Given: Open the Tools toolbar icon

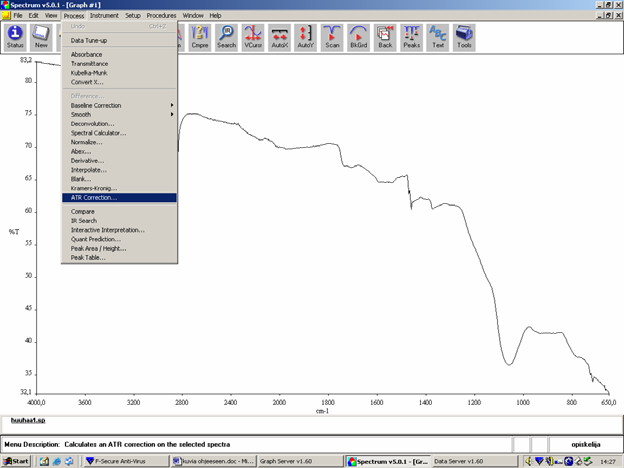Looking at the screenshot, I should click(464, 37).
